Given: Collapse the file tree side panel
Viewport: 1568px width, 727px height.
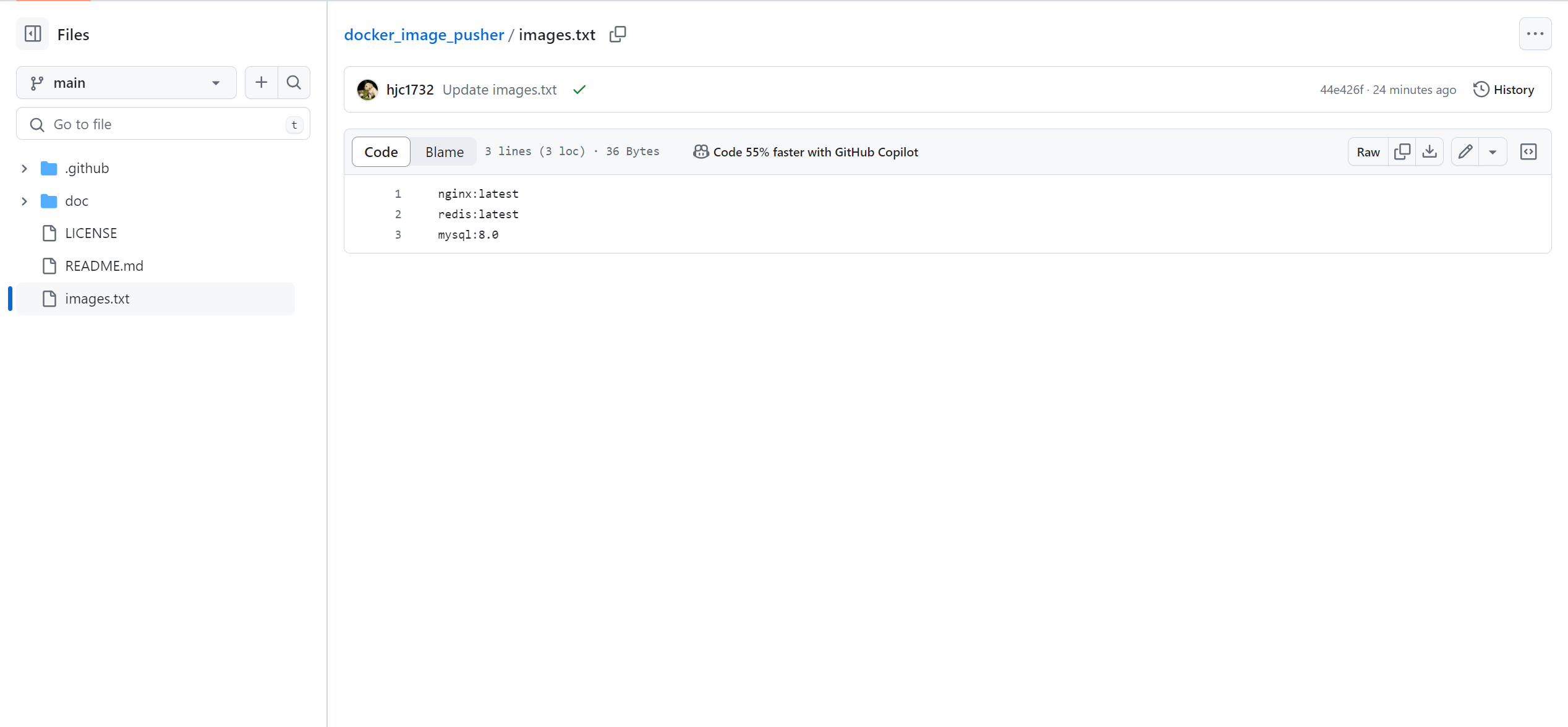Looking at the screenshot, I should [33, 34].
